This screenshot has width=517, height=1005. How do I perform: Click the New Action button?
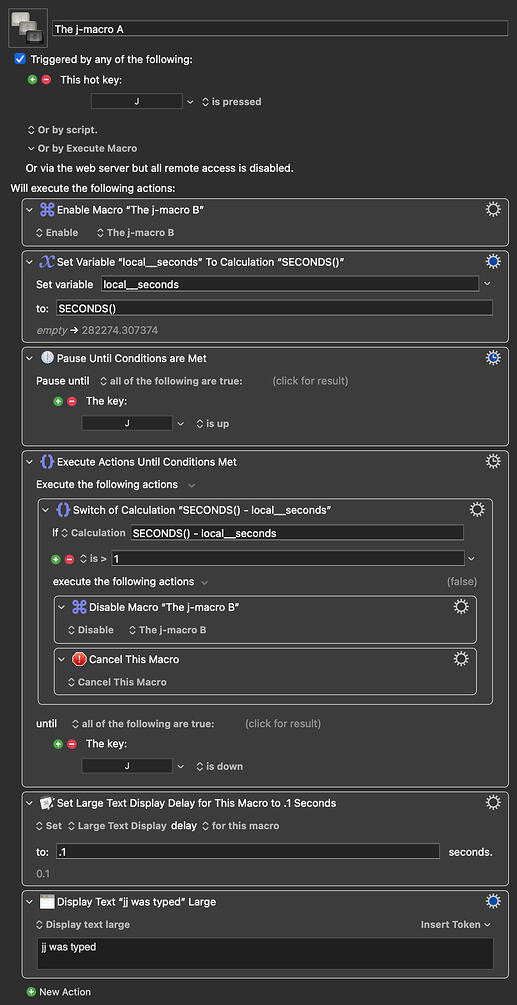point(59,992)
